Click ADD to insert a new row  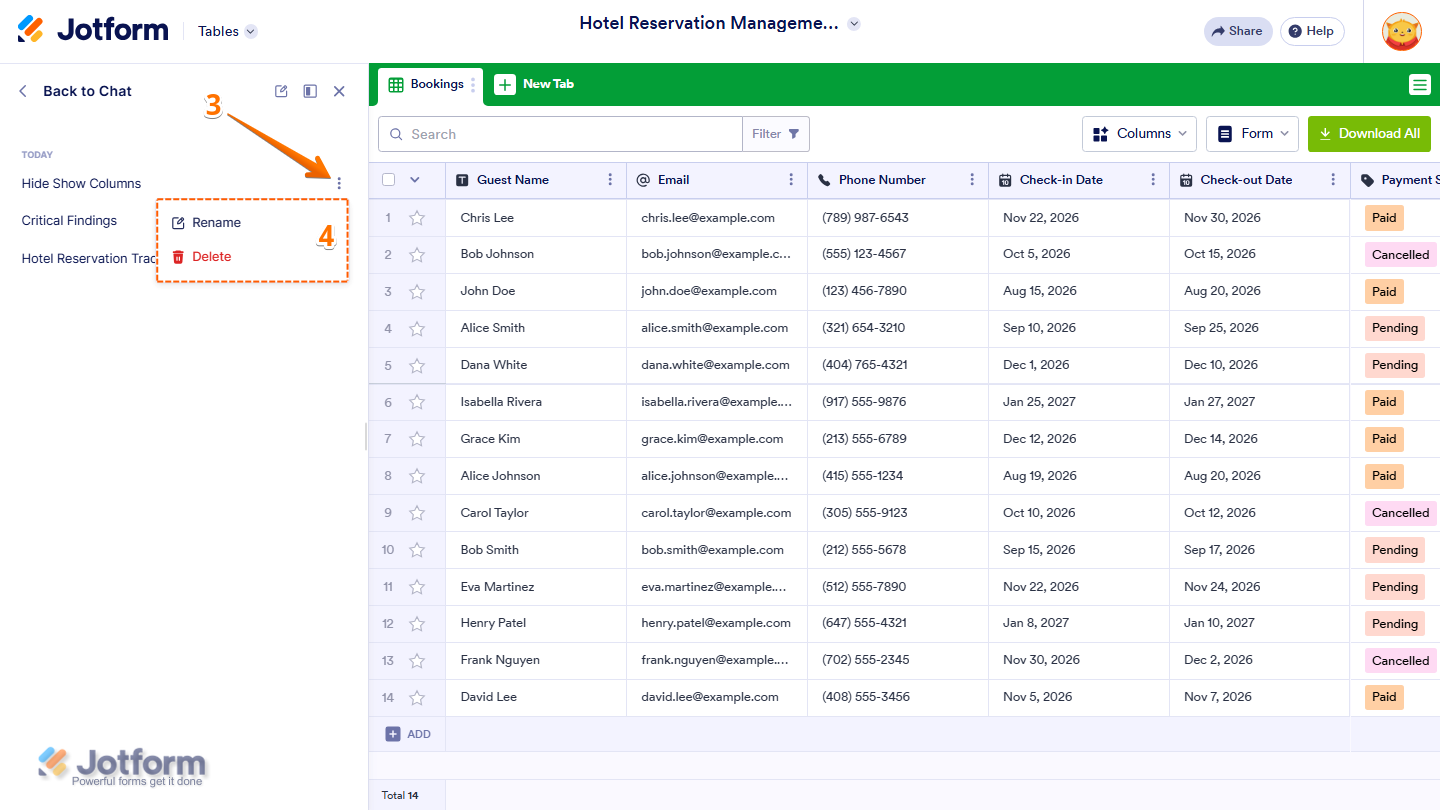point(408,734)
